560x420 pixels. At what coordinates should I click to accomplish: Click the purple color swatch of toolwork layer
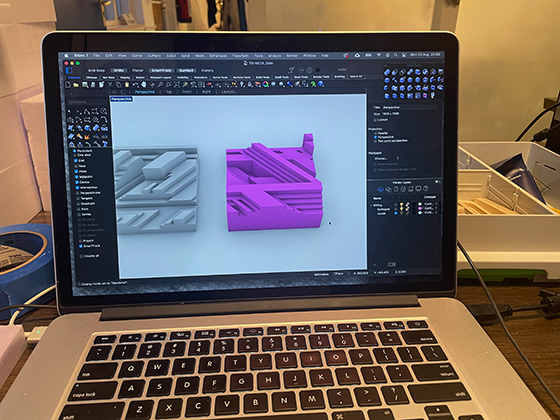point(420,208)
